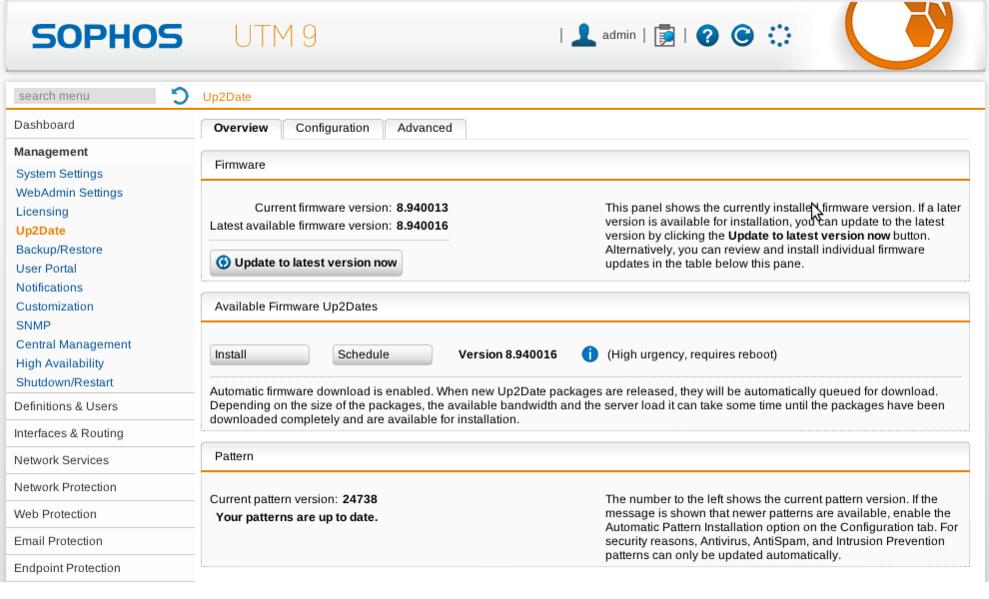This screenshot has width=989, height=599.
Task: Switch to the Advanced tab
Action: click(x=424, y=128)
